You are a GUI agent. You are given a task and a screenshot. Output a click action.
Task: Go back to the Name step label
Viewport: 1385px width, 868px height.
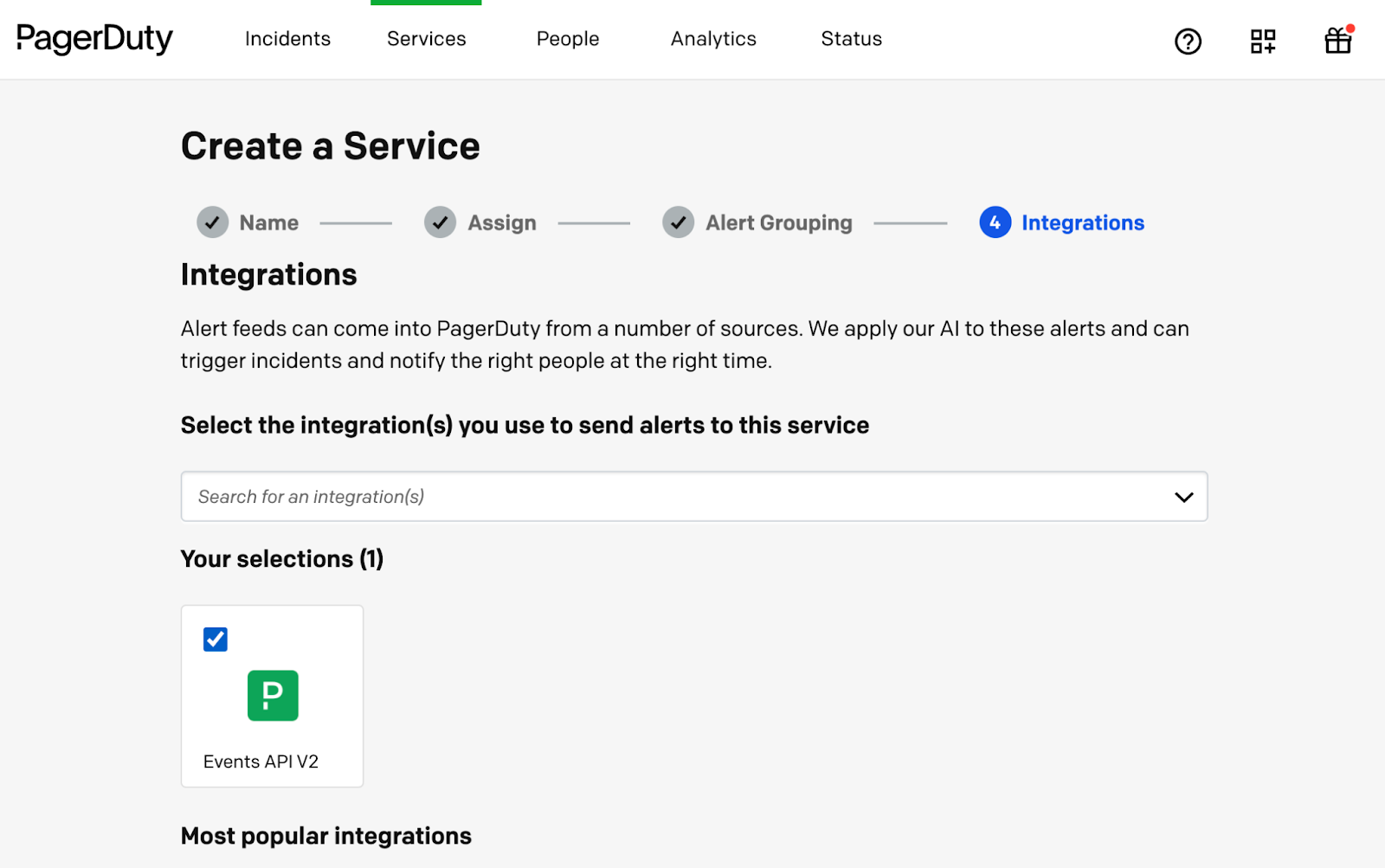(269, 222)
